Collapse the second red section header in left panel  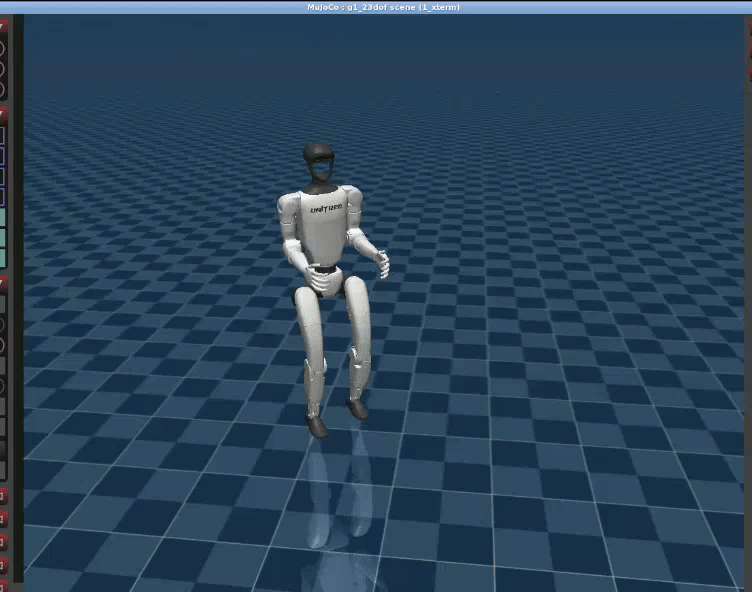[3, 112]
